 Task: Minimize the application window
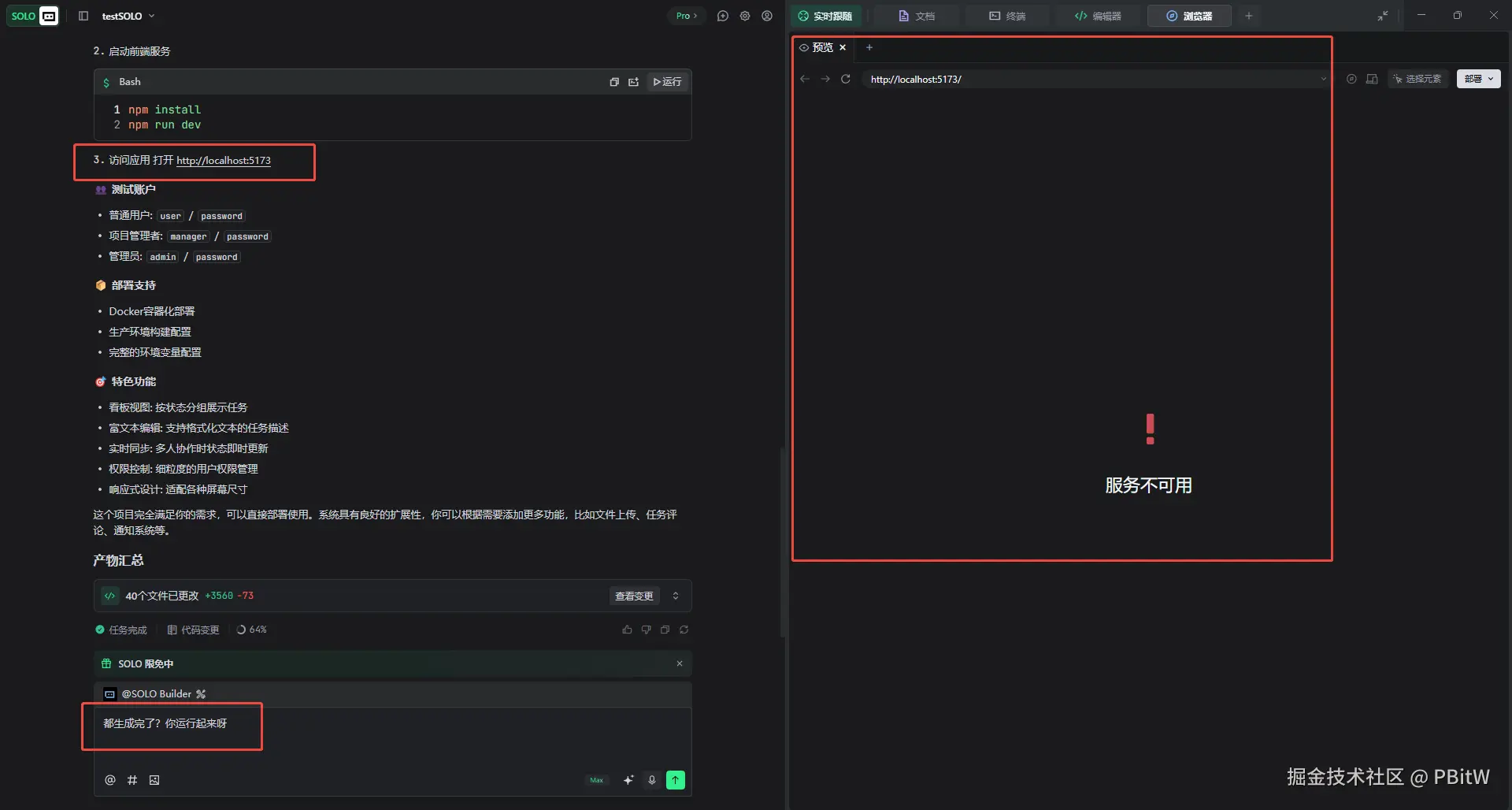[x=1421, y=16]
